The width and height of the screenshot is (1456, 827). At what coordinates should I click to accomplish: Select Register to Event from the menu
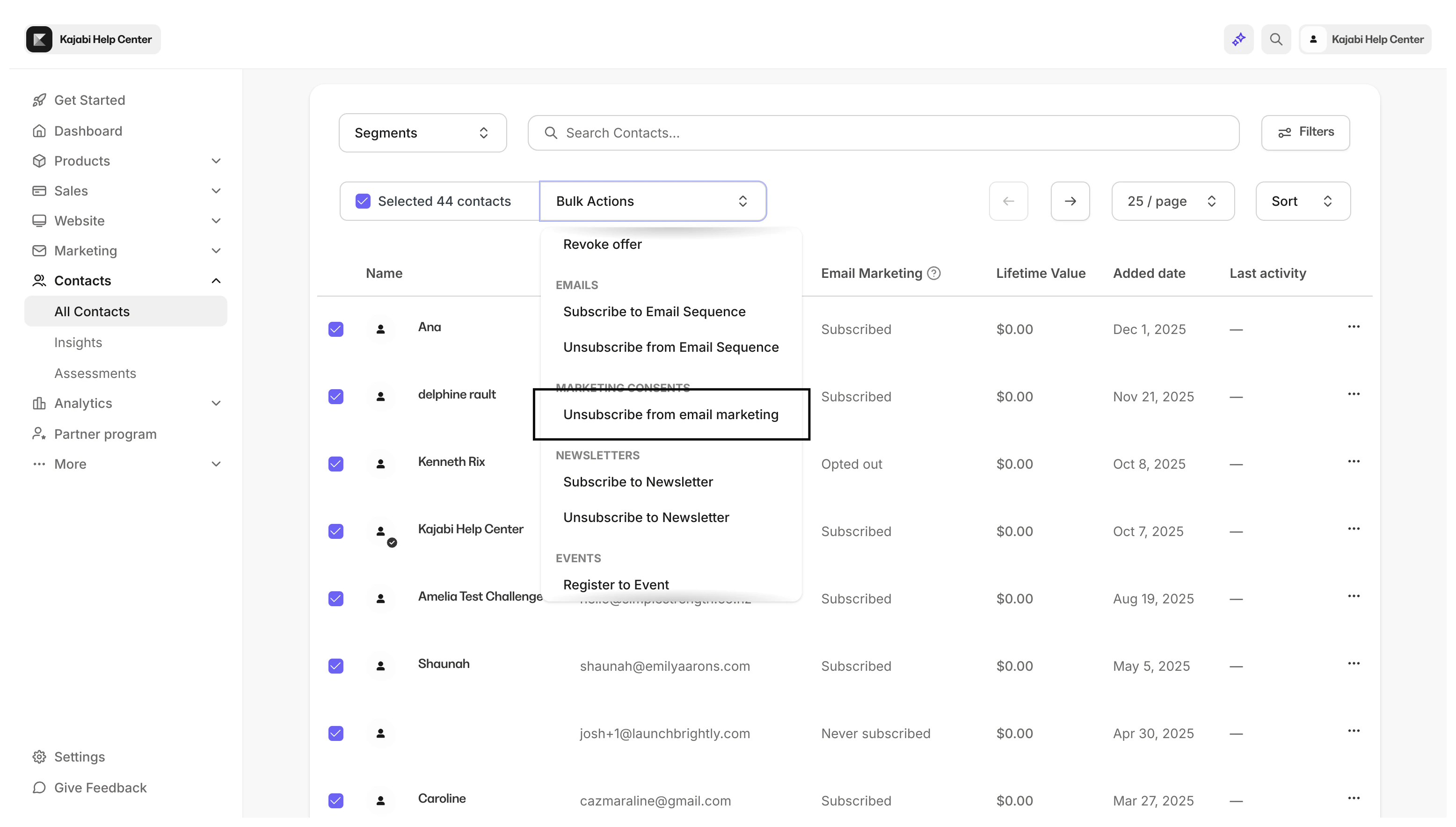[x=616, y=585]
